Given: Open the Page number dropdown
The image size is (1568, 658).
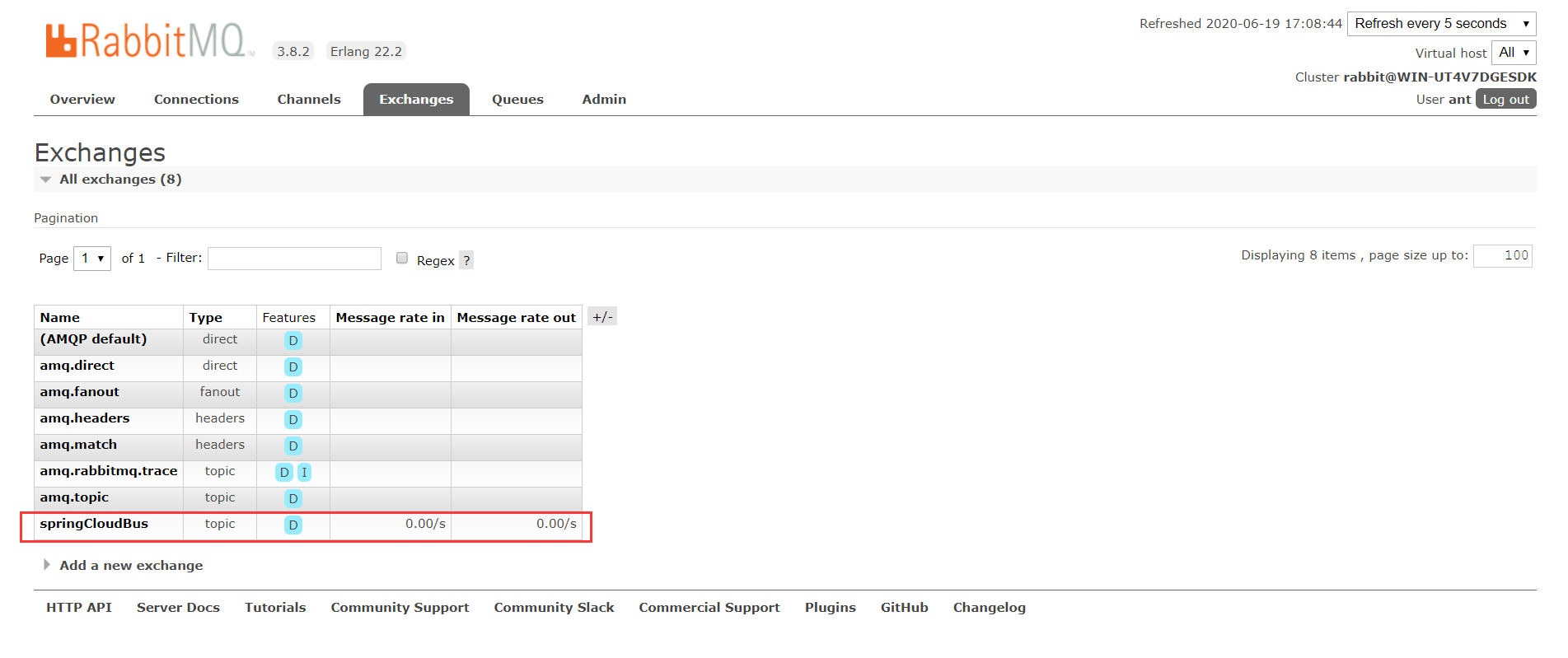Looking at the screenshot, I should coord(92,258).
